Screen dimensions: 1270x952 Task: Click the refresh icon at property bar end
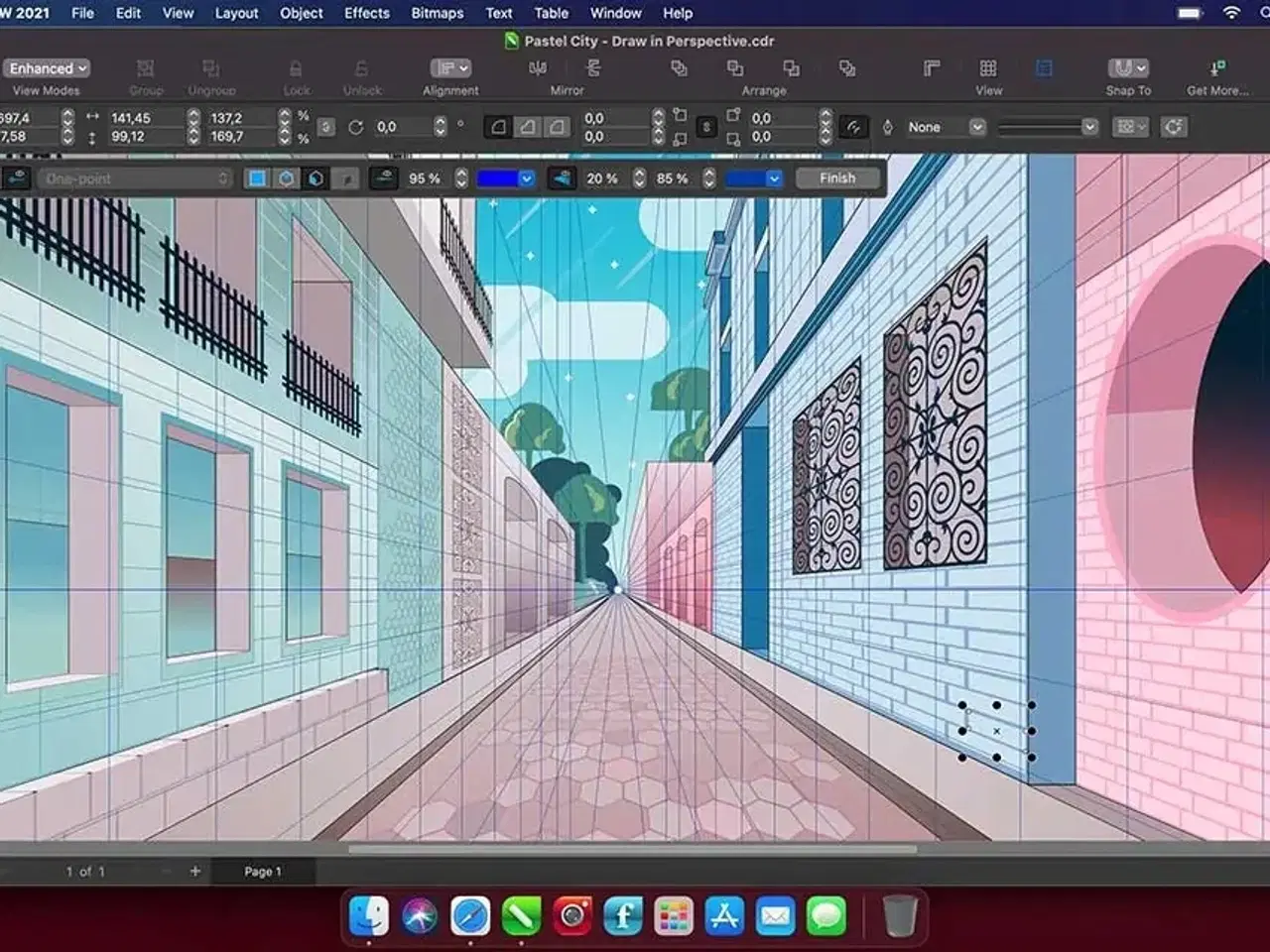(1174, 127)
